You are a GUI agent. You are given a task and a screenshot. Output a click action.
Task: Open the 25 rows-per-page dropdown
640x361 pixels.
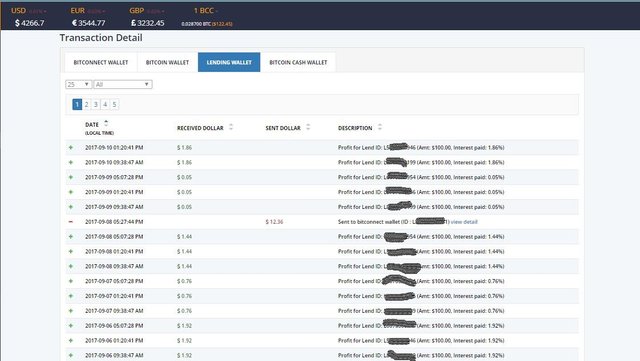pos(78,84)
